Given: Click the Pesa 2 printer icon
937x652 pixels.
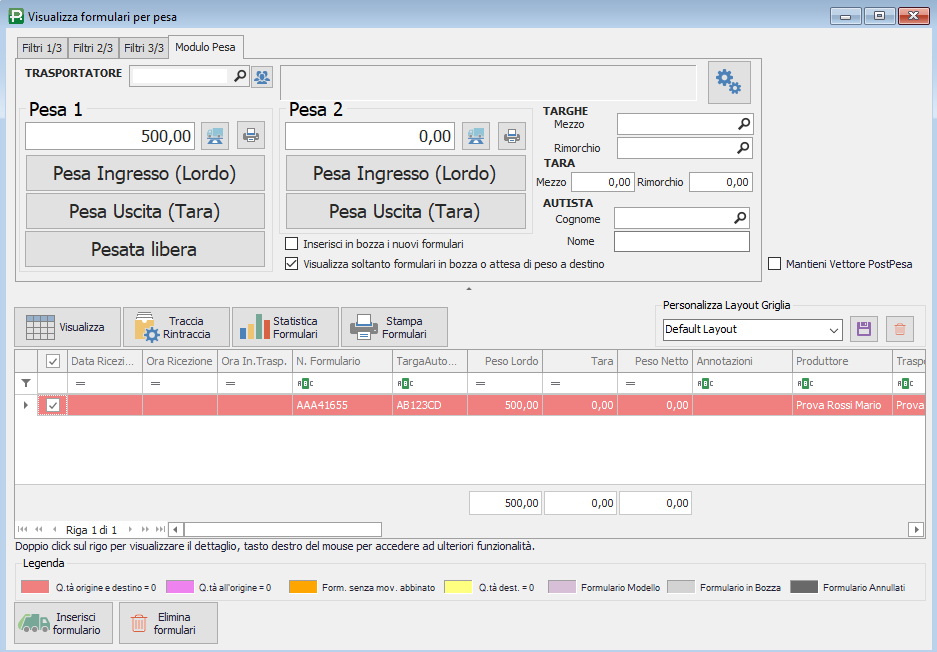Looking at the screenshot, I should click(x=511, y=135).
